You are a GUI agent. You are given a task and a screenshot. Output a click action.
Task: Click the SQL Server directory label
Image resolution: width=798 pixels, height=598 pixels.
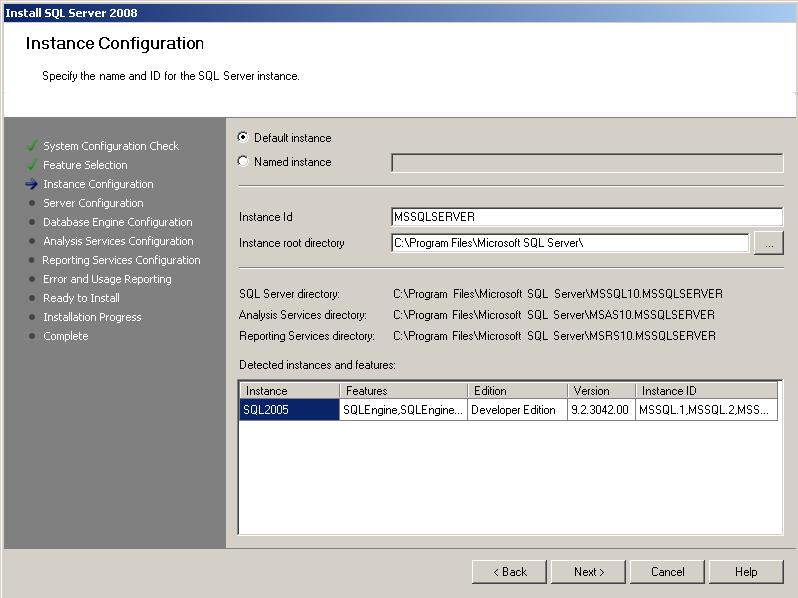(x=289, y=294)
